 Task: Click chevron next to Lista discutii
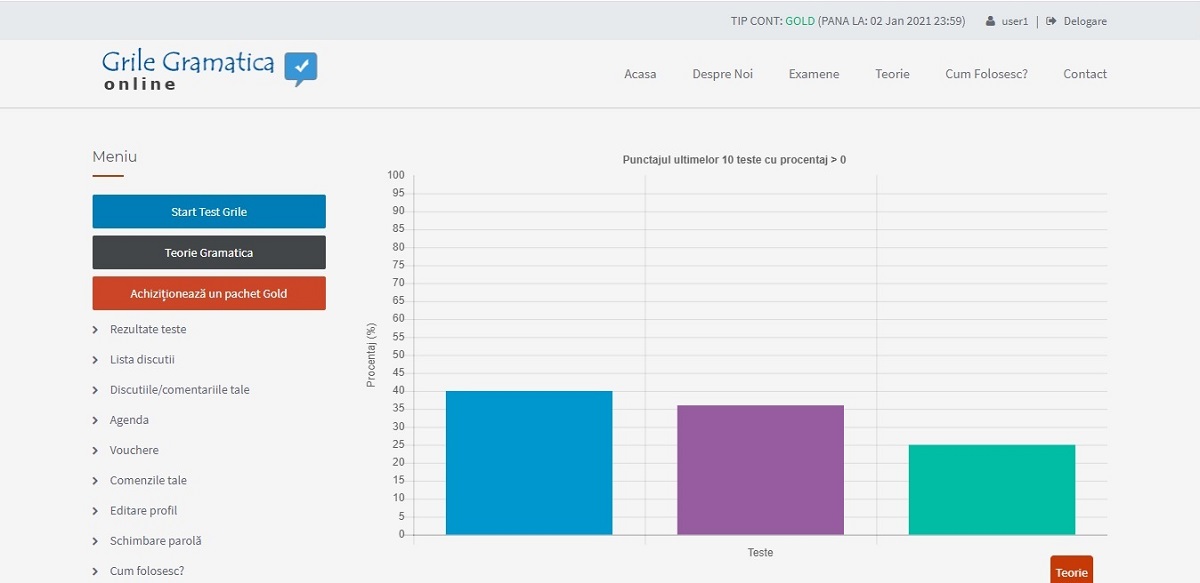pyautogui.click(x=95, y=360)
